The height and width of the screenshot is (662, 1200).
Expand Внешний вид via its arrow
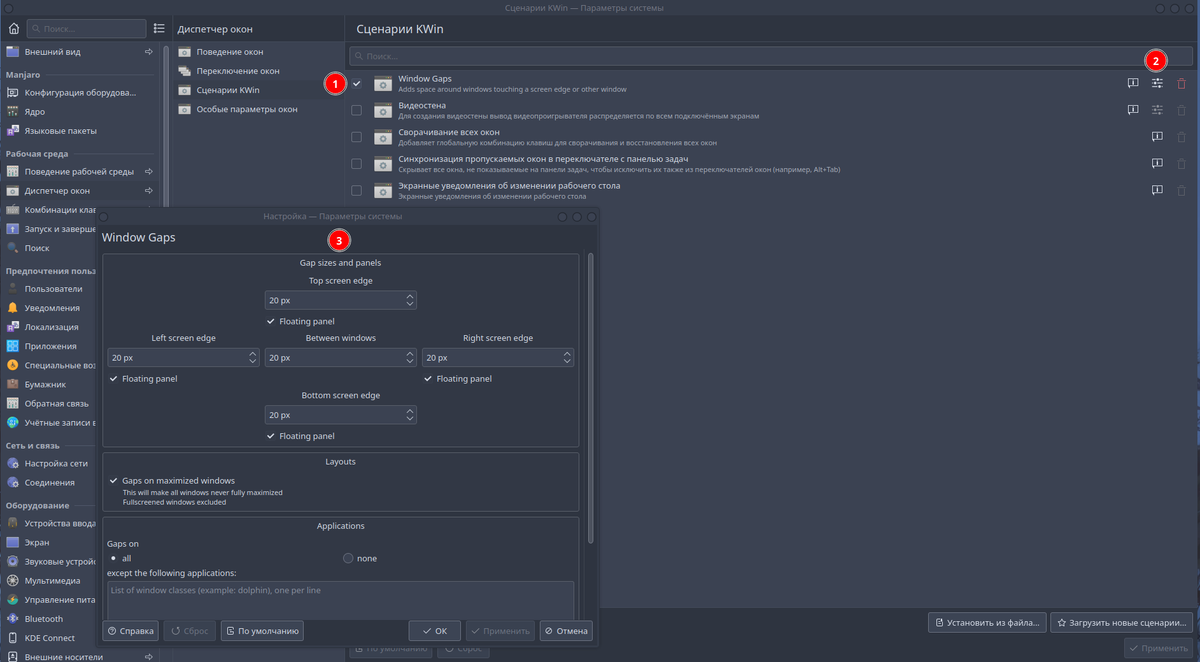point(148,51)
